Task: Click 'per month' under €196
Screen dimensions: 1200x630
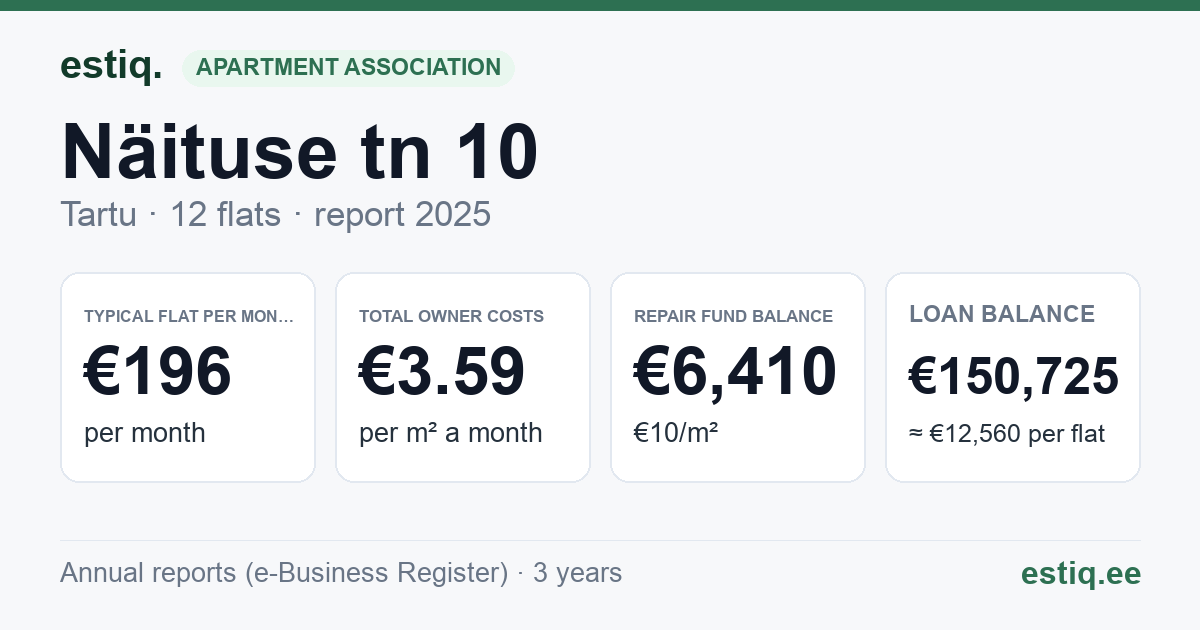Action: click(145, 433)
